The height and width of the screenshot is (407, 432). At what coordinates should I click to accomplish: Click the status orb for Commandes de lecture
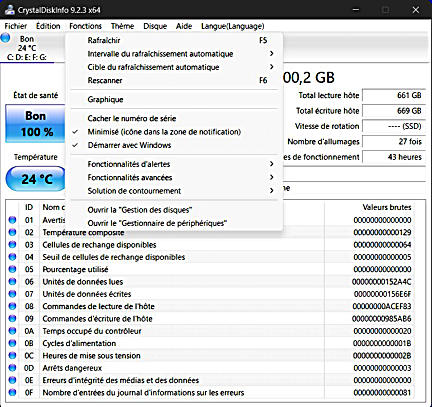[12, 306]
